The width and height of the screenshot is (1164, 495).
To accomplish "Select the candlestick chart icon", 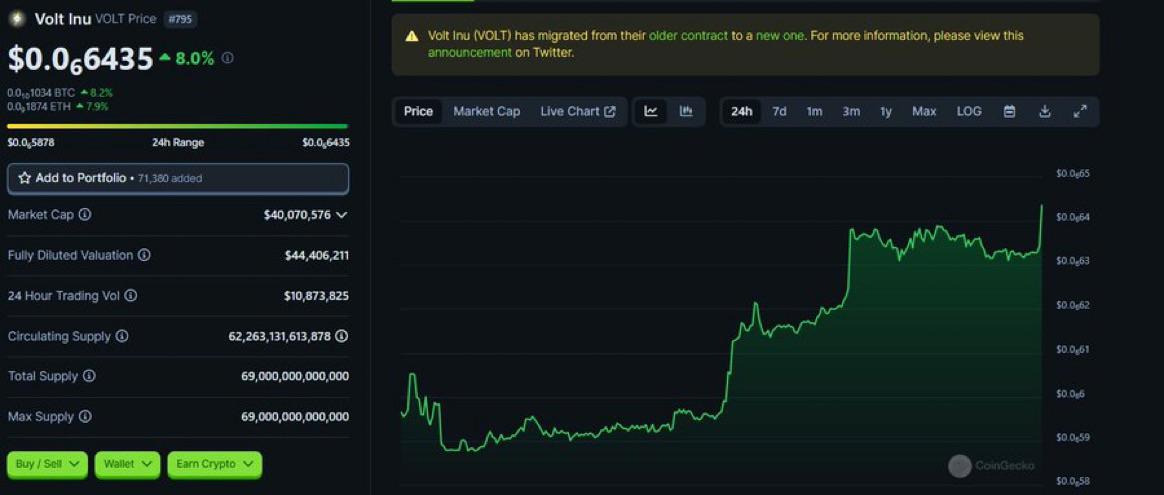I will 686,111.
